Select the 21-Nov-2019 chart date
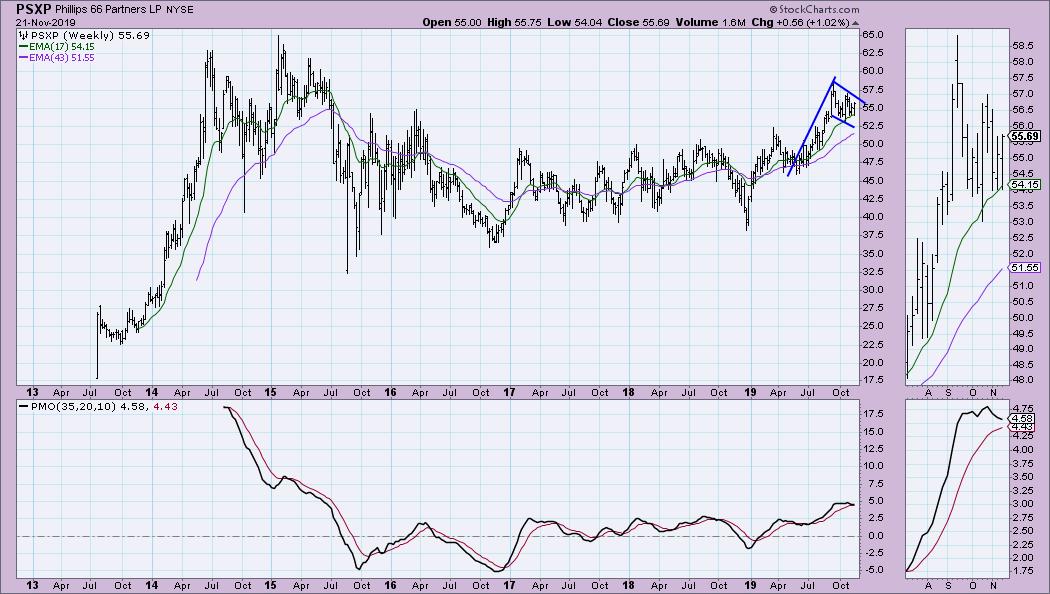Screen dimensions: 1050x594 [46, 22]
